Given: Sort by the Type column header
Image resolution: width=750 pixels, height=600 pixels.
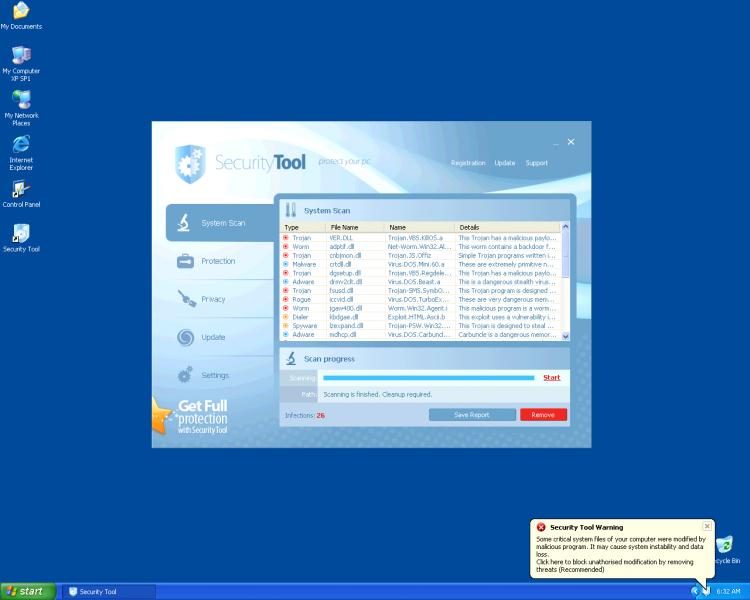Looking at the screenshot, I should coord(304,227).
